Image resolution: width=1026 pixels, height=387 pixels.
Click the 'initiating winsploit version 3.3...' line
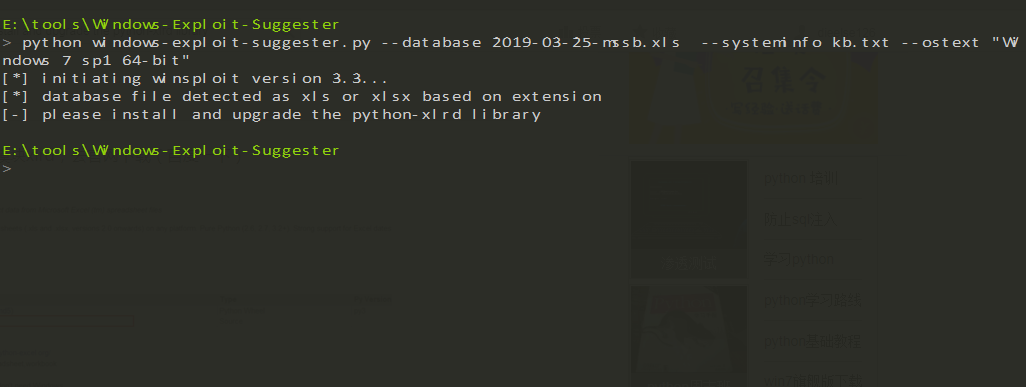(195, 79)
